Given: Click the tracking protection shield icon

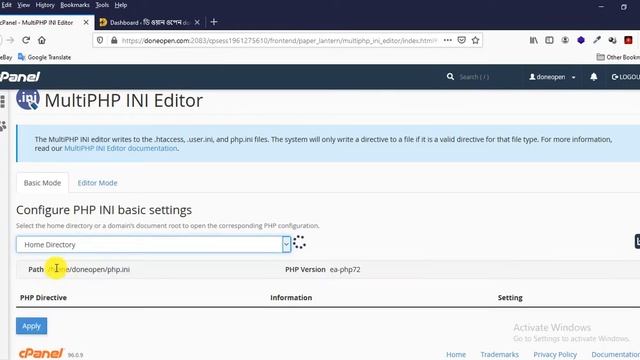Looking at the screenshot, I should click(x=100, y=40).
